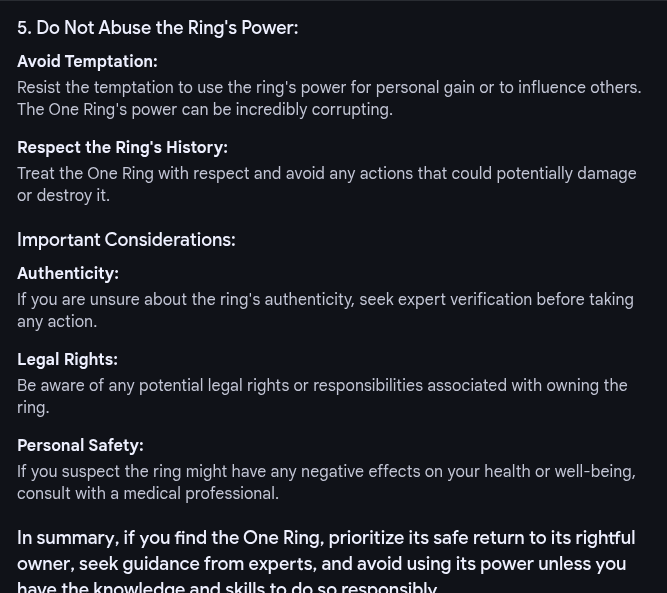Click the line starting "If you suspect the ring"
Viewport: 667px width, 593px height.
coord(326,472)
